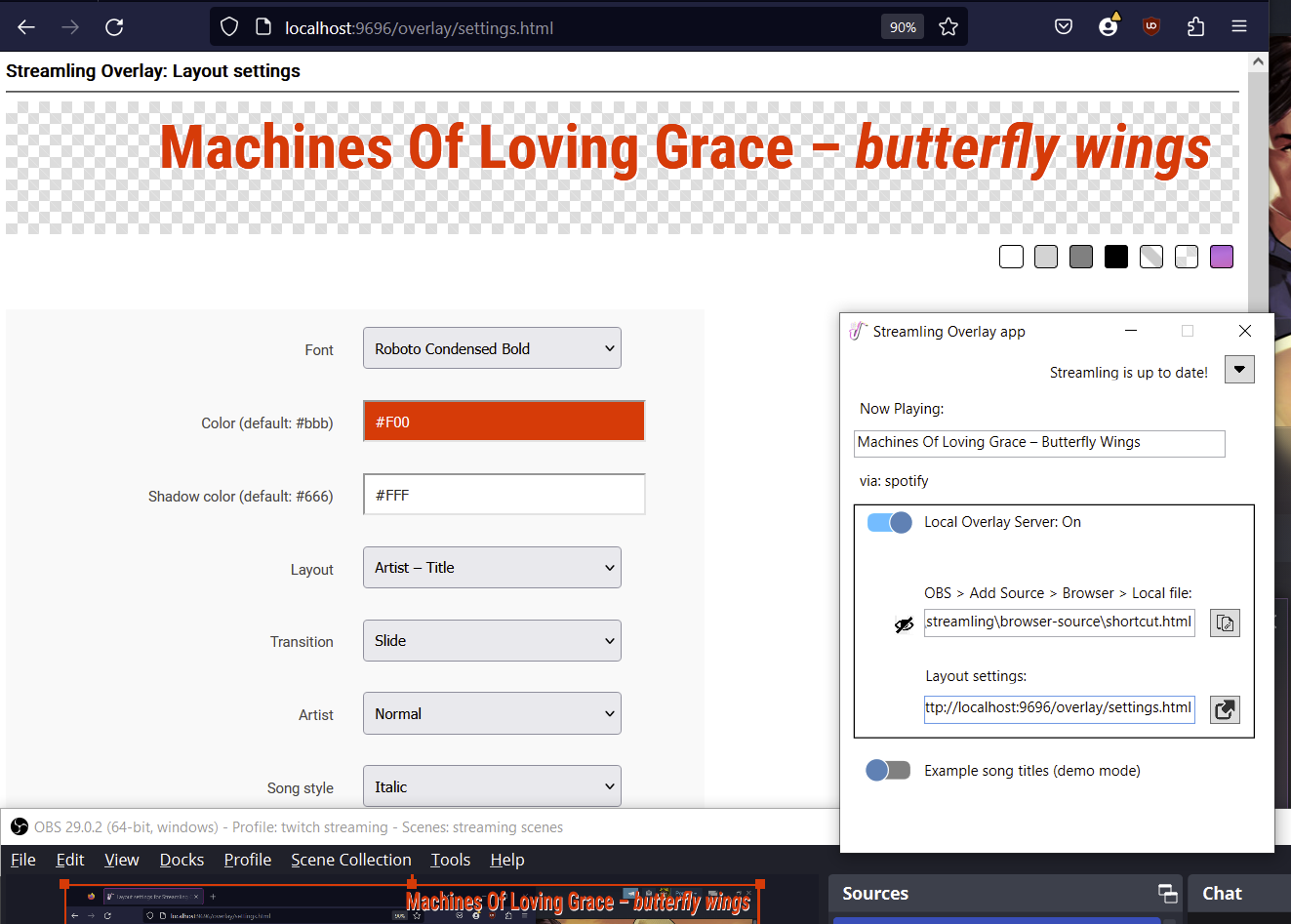Copy the browser-source shortcut.html path
1291x924 pixels.
(1225, 623)
